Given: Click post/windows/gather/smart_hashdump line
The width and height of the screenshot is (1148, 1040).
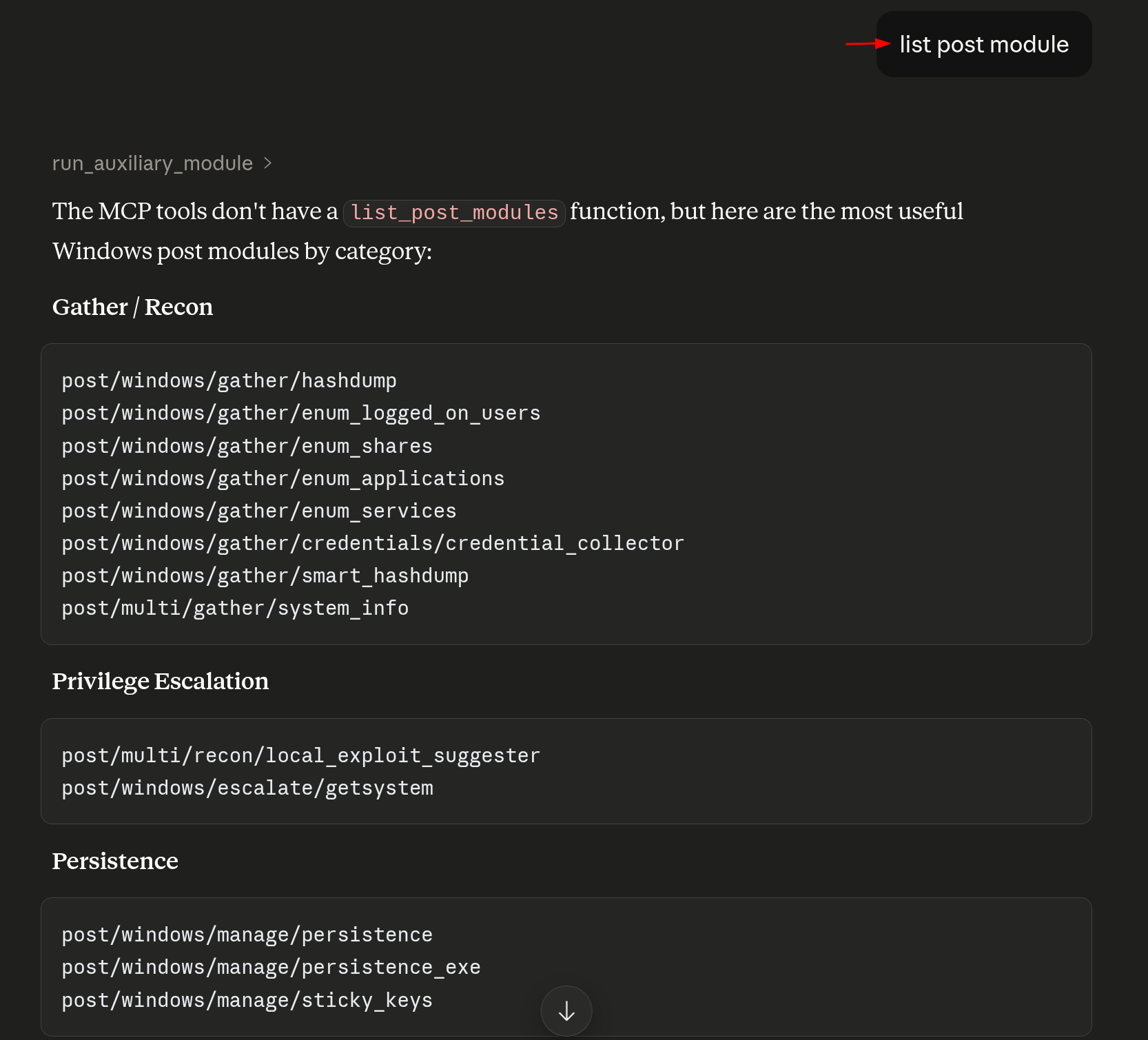Looking at the screenshot, I should (265, 576).
